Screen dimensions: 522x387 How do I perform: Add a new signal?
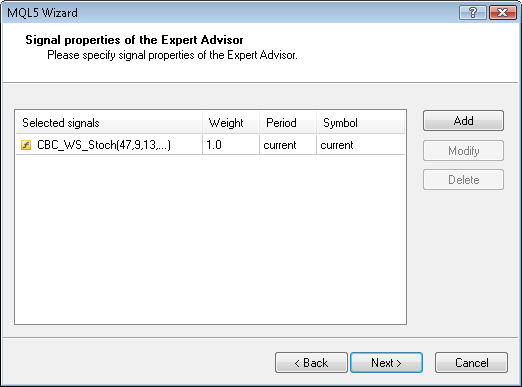pyautogui.click(x=463, y=121)
